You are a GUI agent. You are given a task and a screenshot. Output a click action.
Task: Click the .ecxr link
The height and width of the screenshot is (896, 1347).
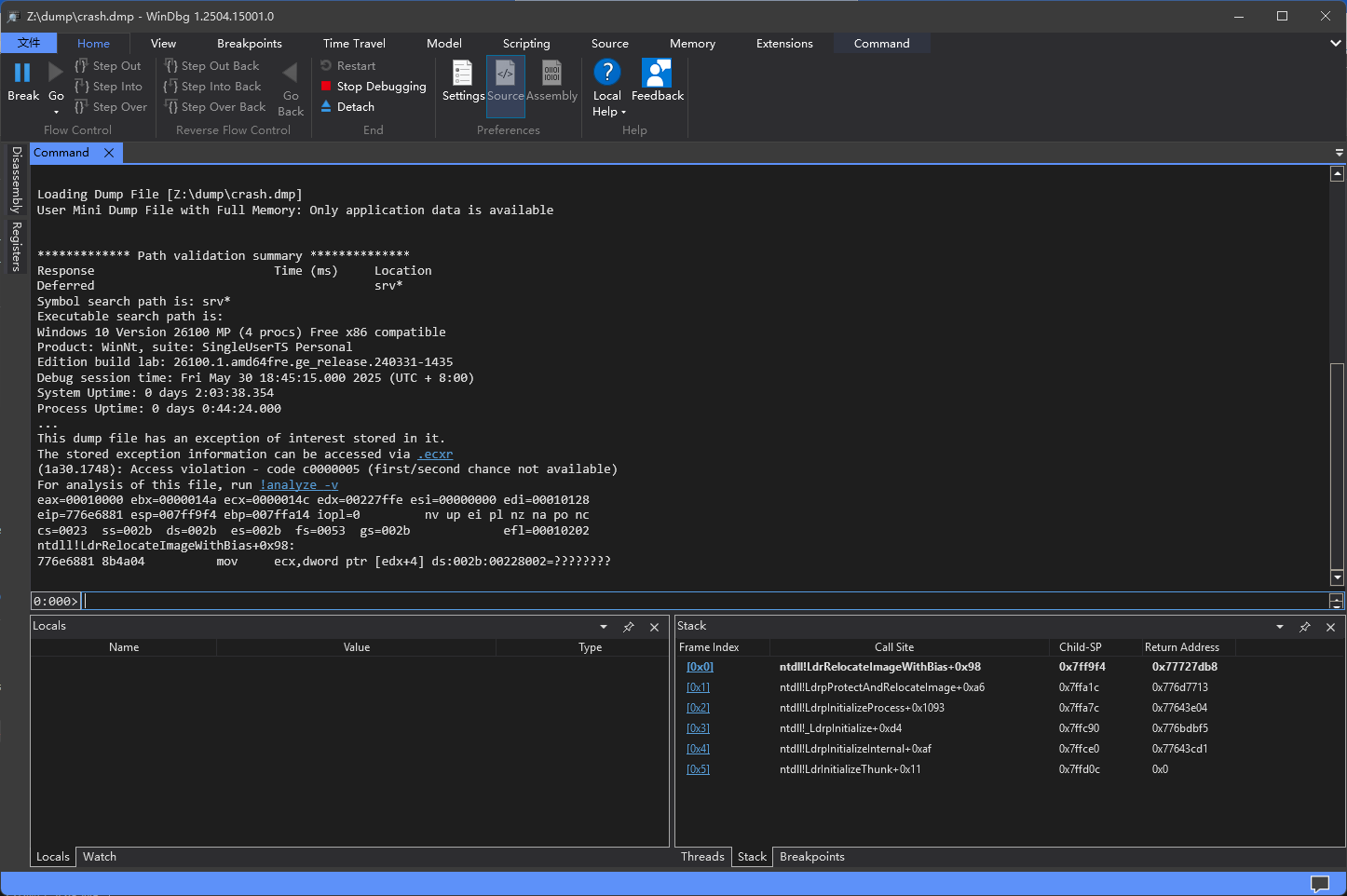tap(435, 455)
